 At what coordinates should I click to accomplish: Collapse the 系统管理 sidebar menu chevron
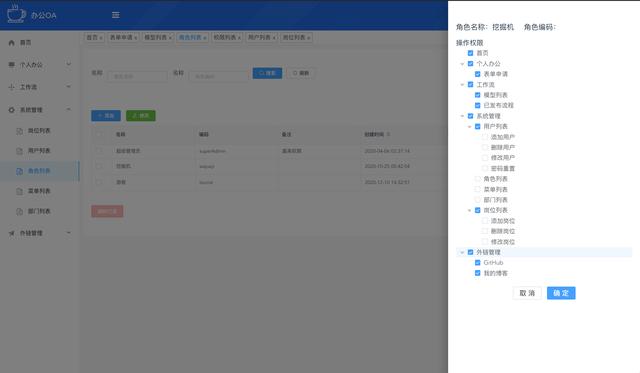[69, 109]
